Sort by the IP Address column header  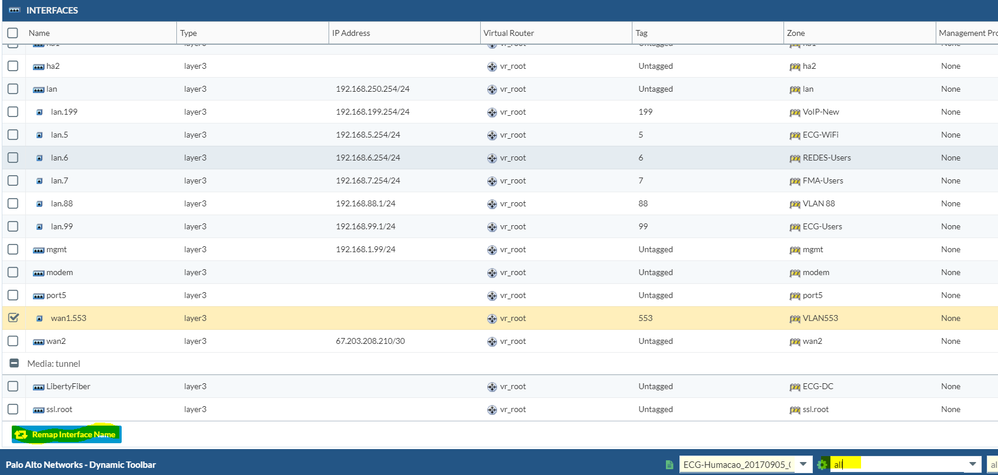click(404, 33)
